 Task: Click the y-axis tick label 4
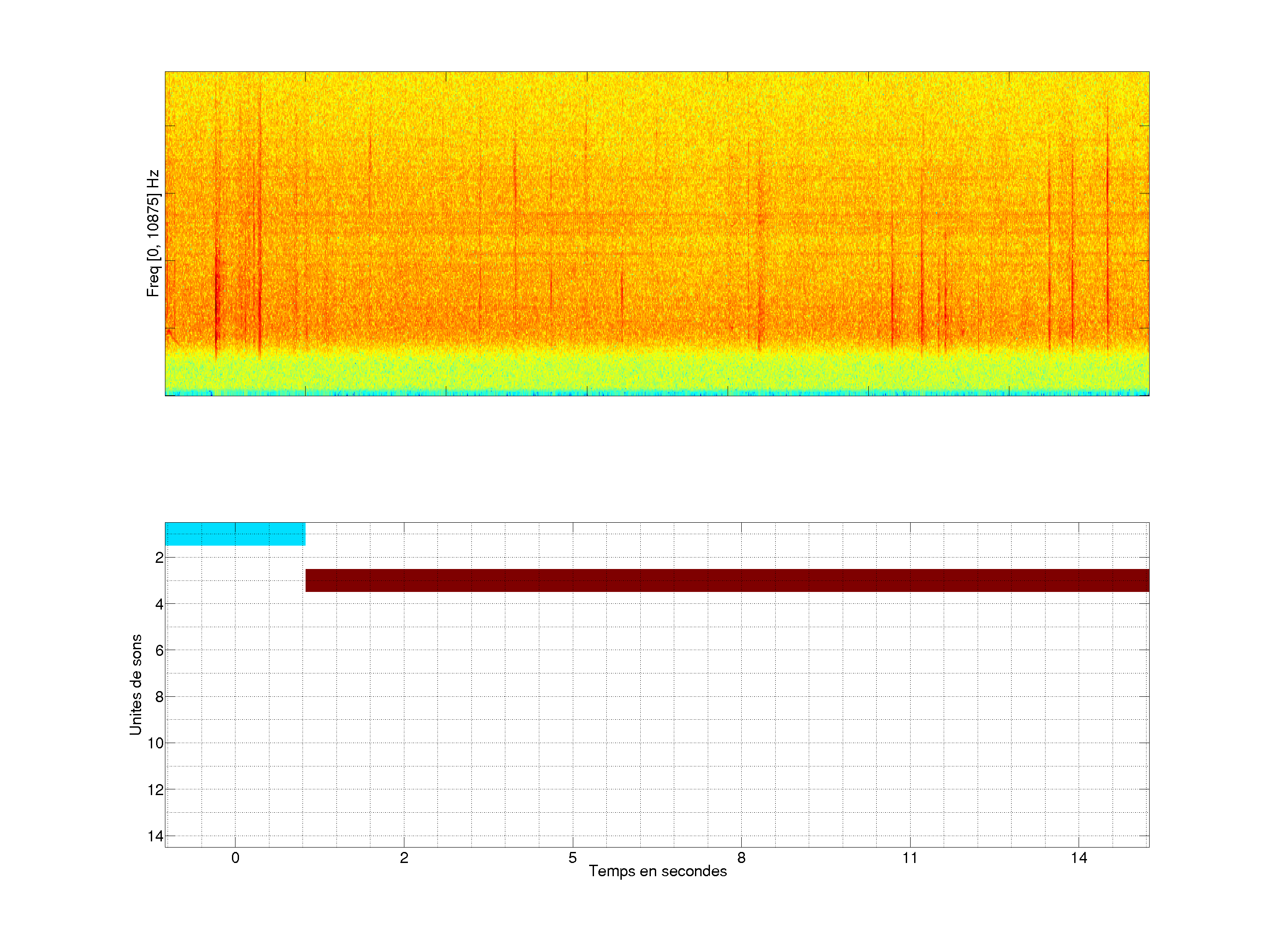coord(159,604)
